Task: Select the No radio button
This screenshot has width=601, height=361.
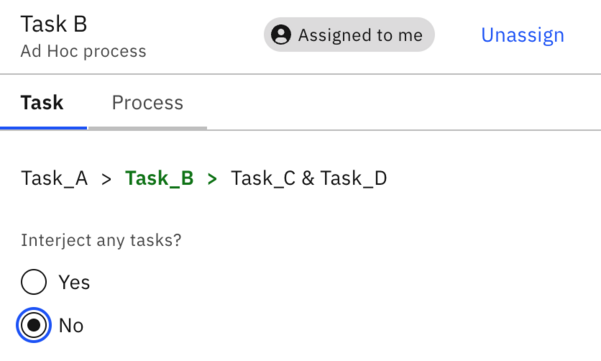Action: pyautogui.click(x=34, y=325)
